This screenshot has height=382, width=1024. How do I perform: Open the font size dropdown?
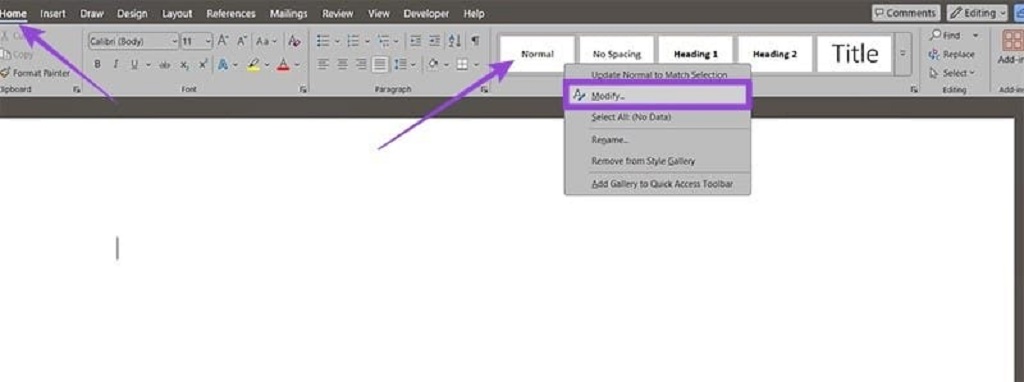pyautogui.click(x=208, y=41)
